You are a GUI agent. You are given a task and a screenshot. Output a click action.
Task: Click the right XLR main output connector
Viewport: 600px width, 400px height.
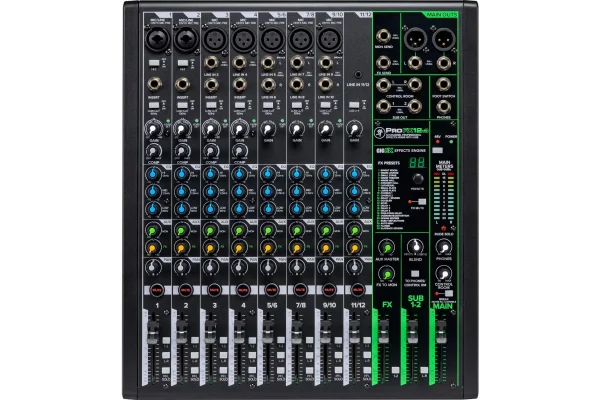pyautogui.click(x=443, y=39)
